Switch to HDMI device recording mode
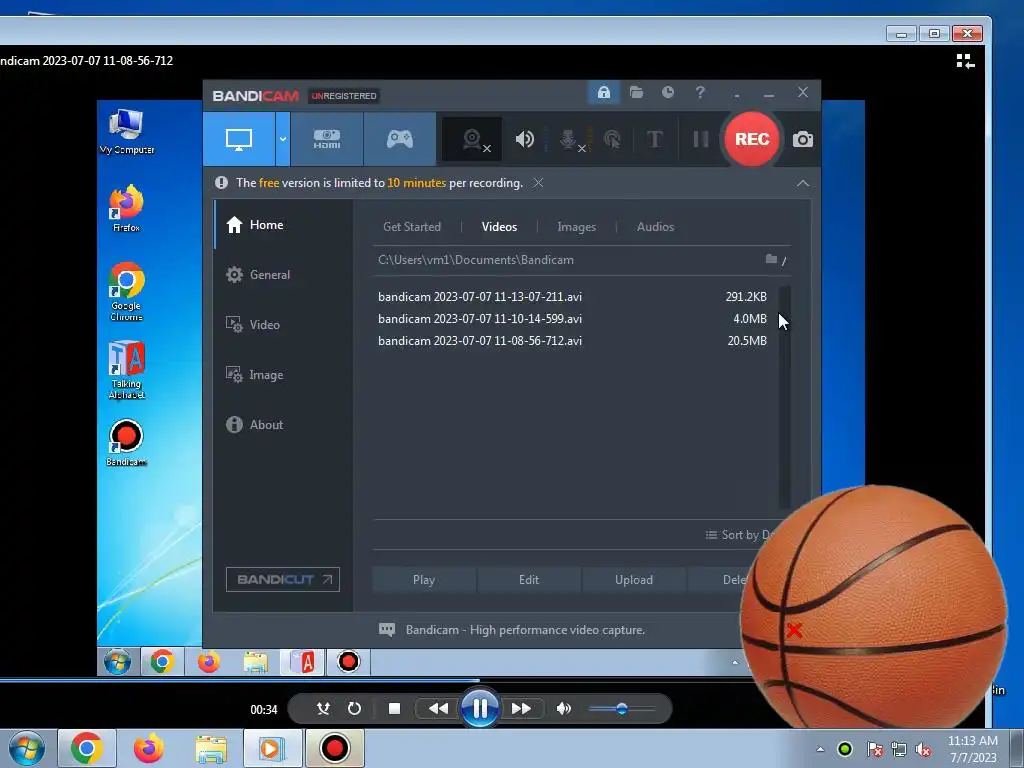The width and height of the screenshot is (1024, 768). click(327, 139)
